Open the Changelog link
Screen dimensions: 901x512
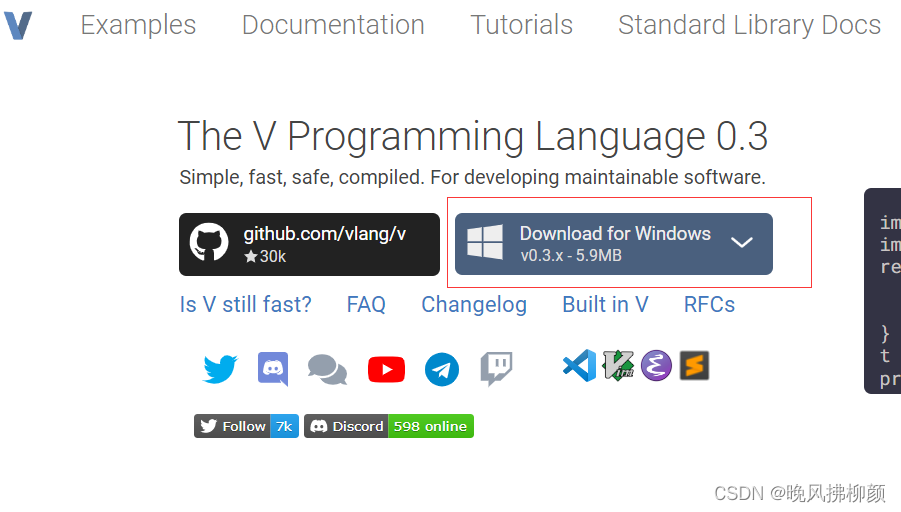pyautogui.click(x=474, y=305)
